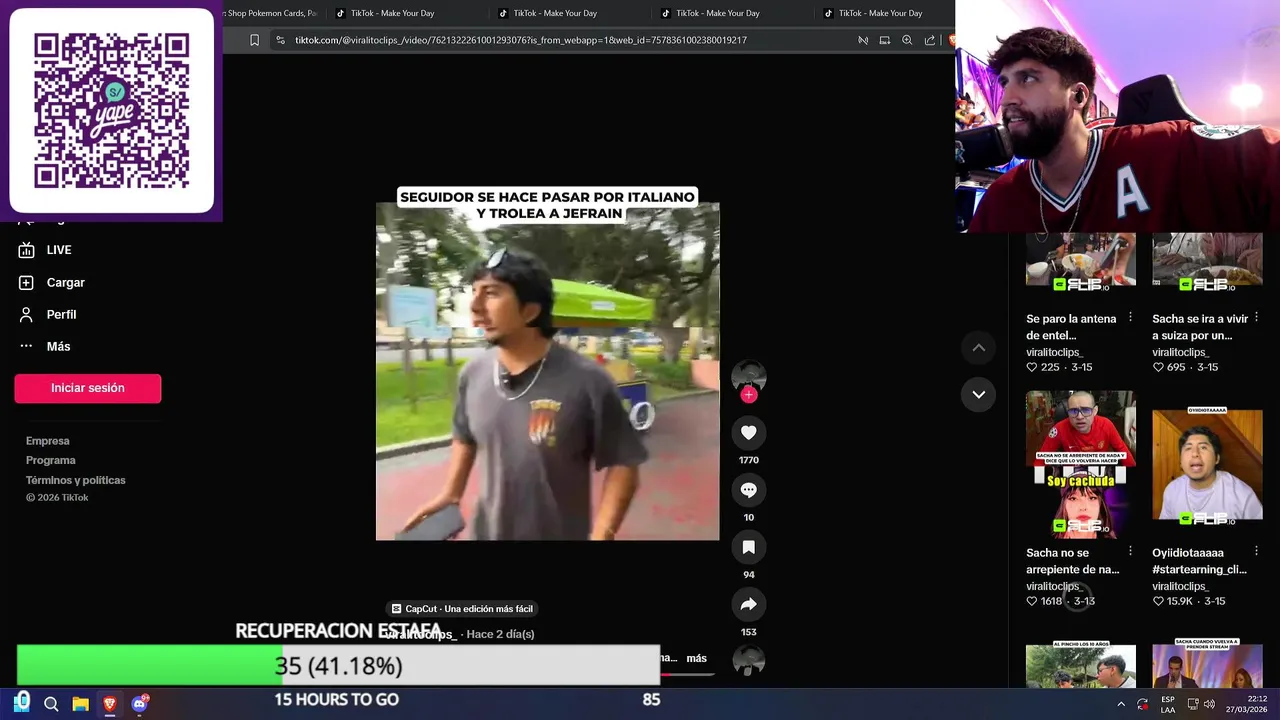Open the 'Soy cachuda' Sacha video thumbnail
This screenshot has width=1280, height=720.
pos(1081,464)
